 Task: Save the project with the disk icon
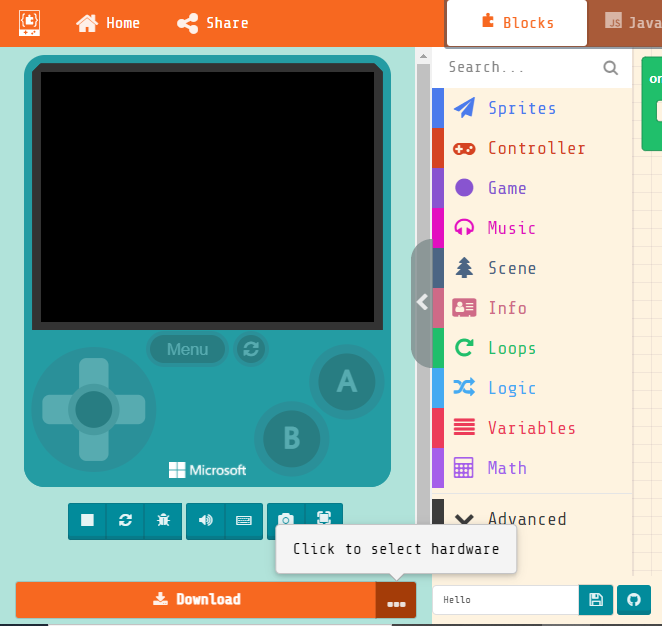(596, 600)
